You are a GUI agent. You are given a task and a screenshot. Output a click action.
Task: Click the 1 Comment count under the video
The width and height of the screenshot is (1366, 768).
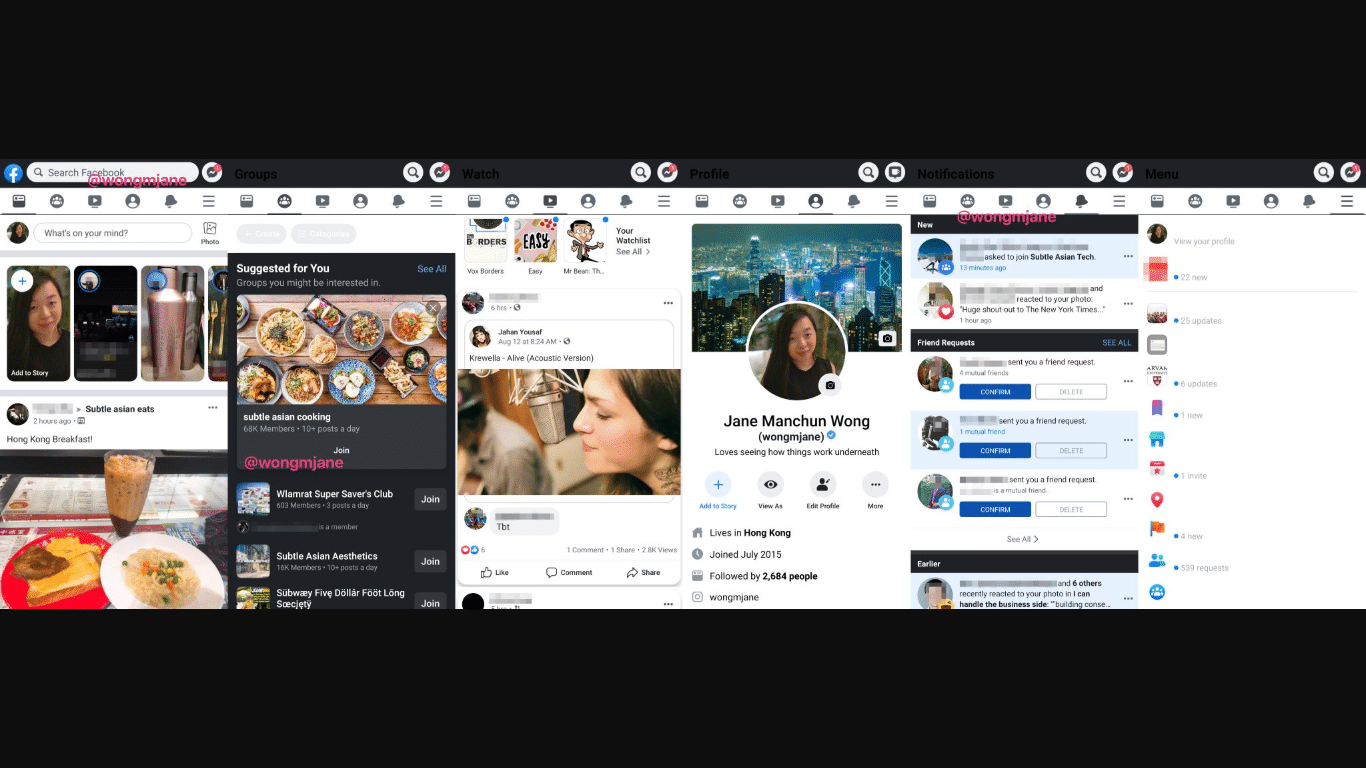(585, 550)
